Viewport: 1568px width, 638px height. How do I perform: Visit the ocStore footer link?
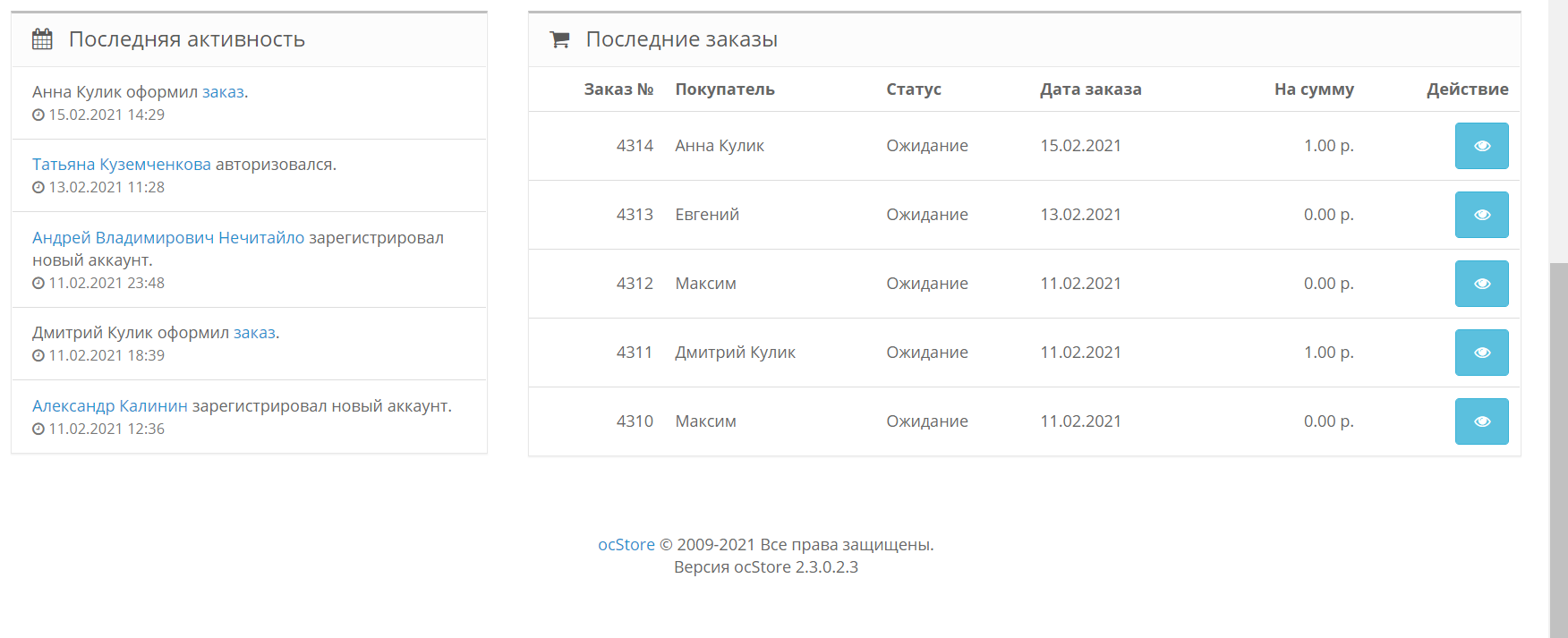[x=626, y=545]
